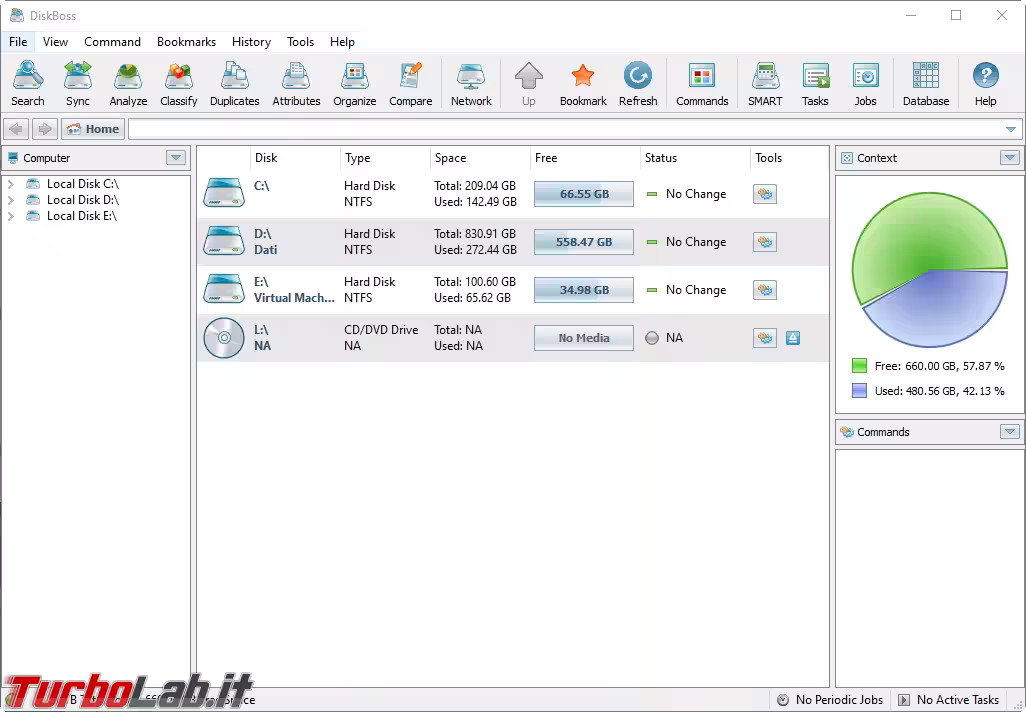The image size is (1026, 712).
Task: Open tools icon for drive D:\
Action: click(x=765, y=242)
